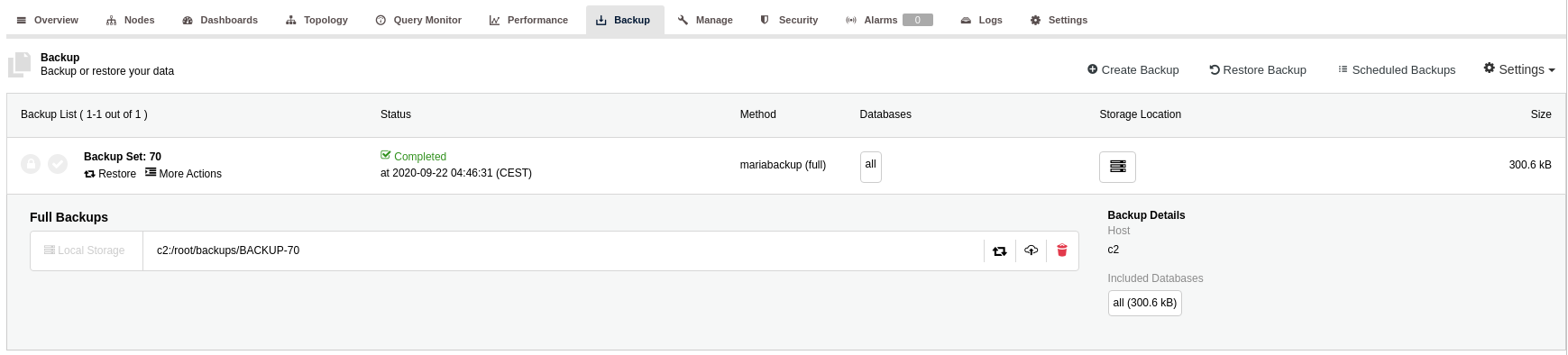Go to the Topology tab
Image resolution: width=1568 pixels, height=355 pixels.
316,20
